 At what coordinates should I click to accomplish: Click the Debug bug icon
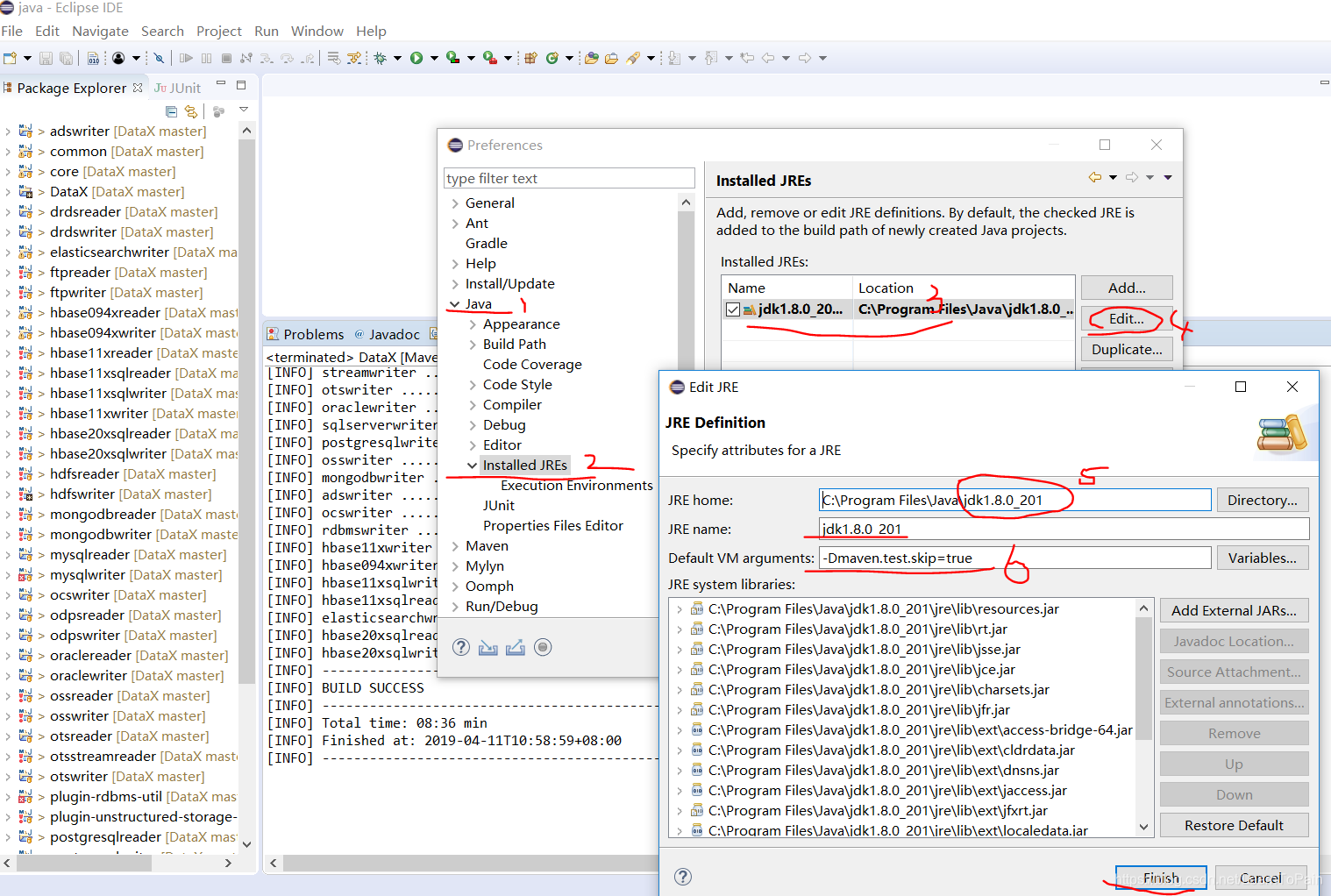[x=380, y=58]
